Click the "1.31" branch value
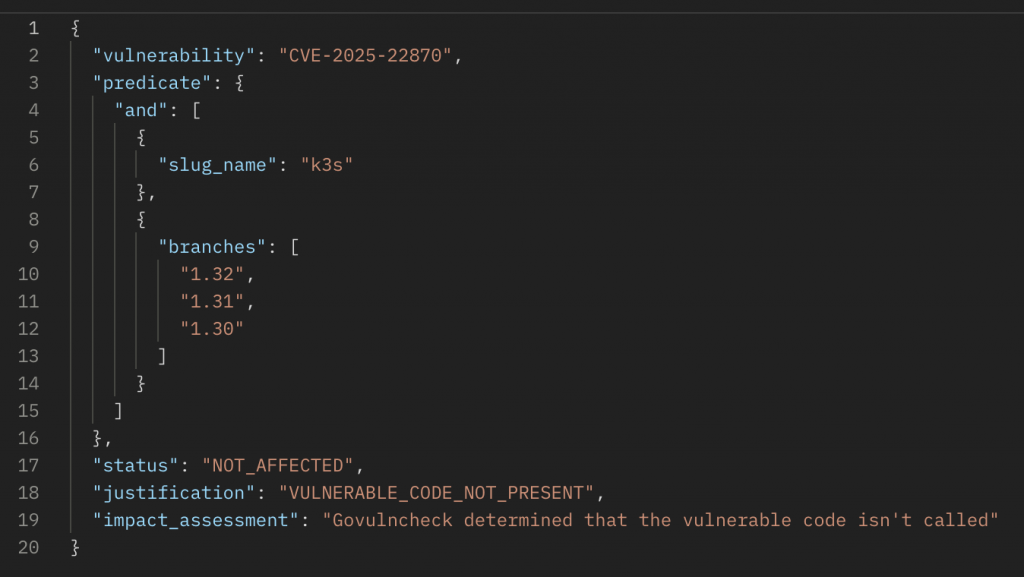 tap(212, 301)
